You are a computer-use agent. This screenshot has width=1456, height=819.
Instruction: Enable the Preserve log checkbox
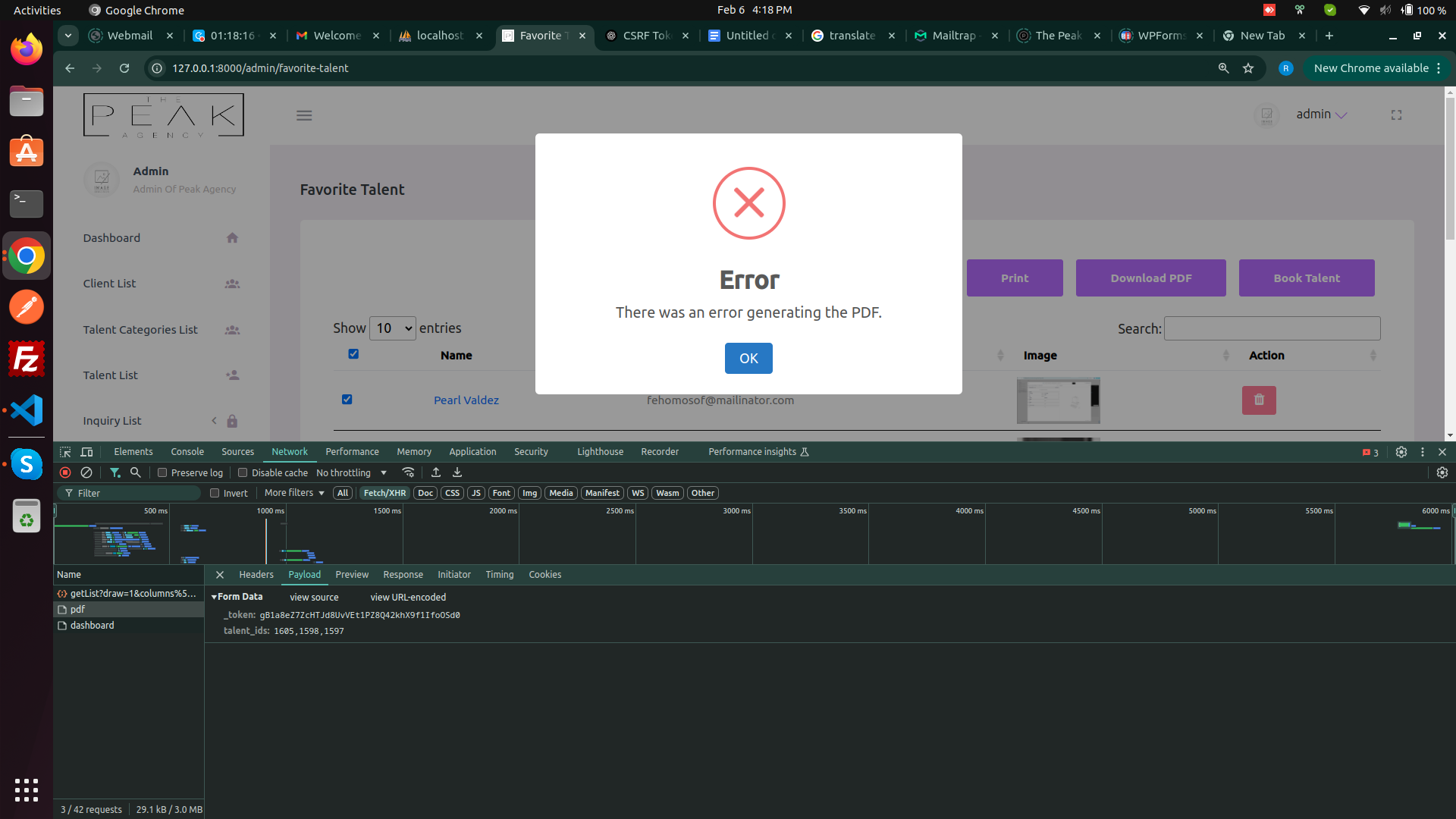coord(162,472)
